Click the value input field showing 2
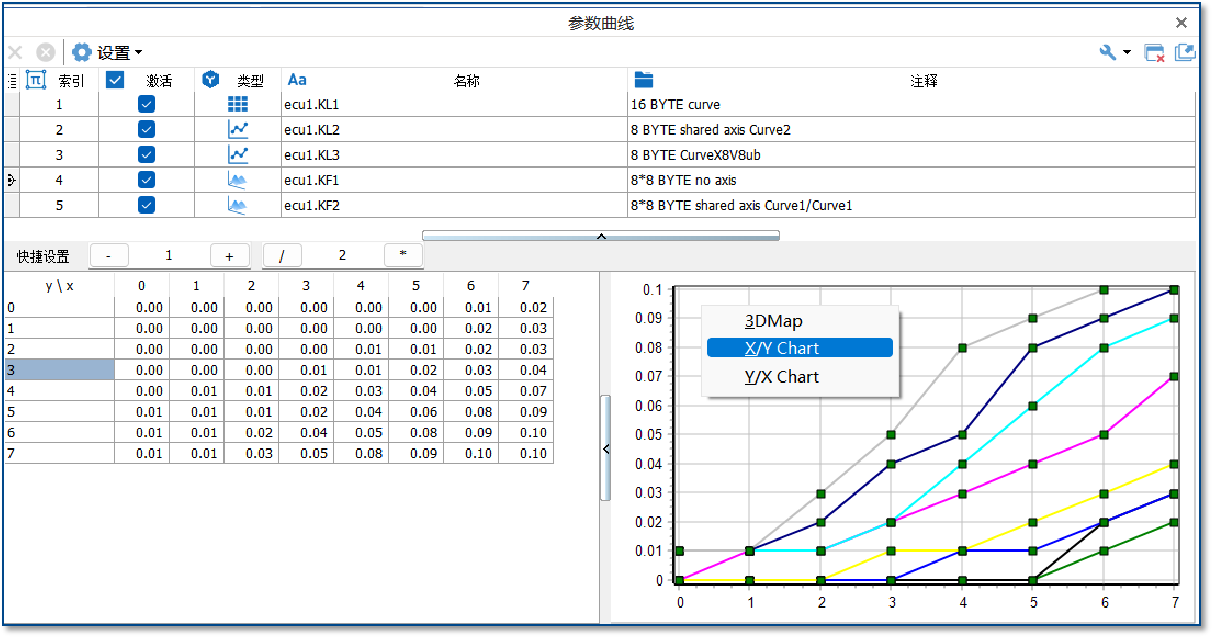The height and width of the screenshot is (638, 1213). coord(342,255)
